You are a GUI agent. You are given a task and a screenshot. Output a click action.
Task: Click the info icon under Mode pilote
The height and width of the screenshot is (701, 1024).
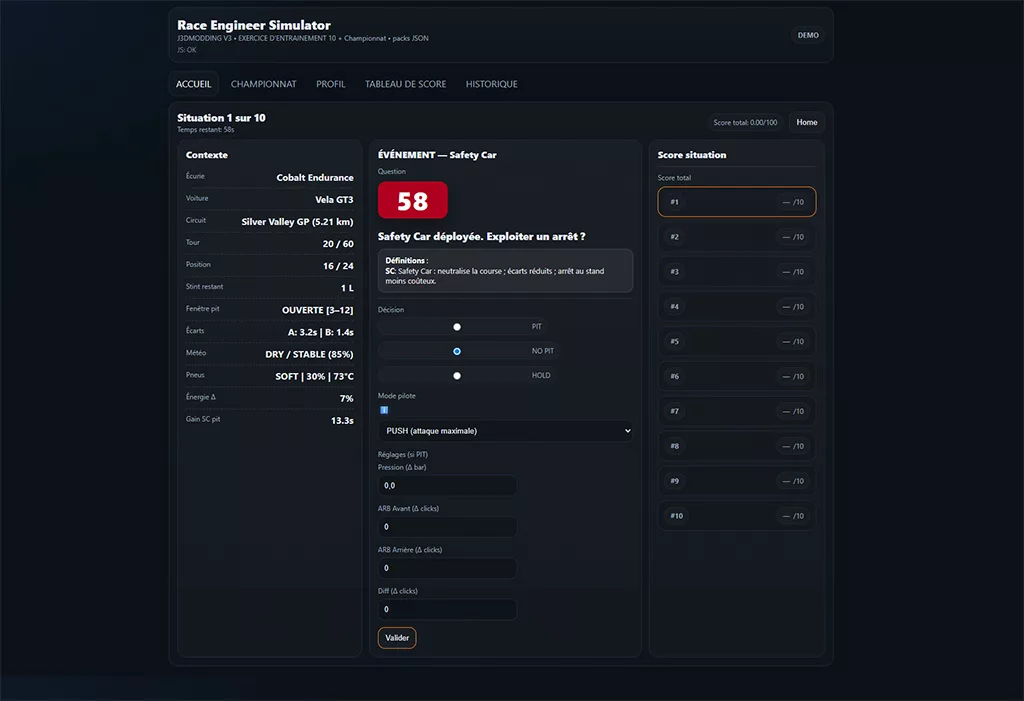[384, 410]
